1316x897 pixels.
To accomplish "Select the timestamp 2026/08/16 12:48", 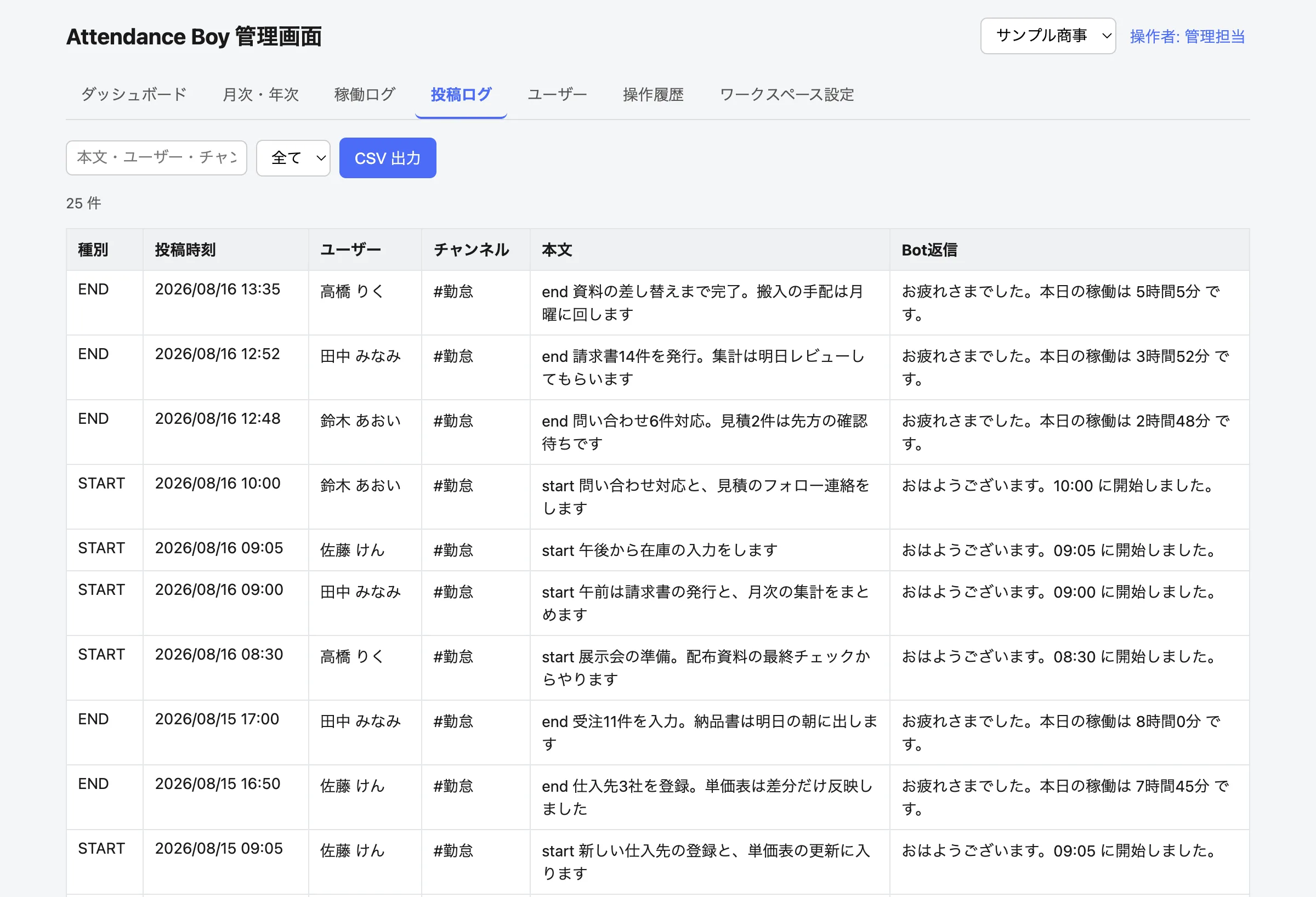I will point(218,418).
